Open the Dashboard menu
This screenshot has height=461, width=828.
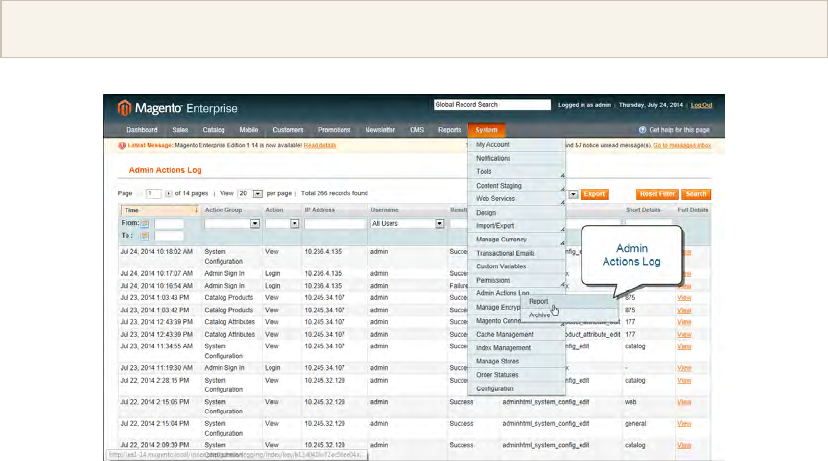[142, 130]
